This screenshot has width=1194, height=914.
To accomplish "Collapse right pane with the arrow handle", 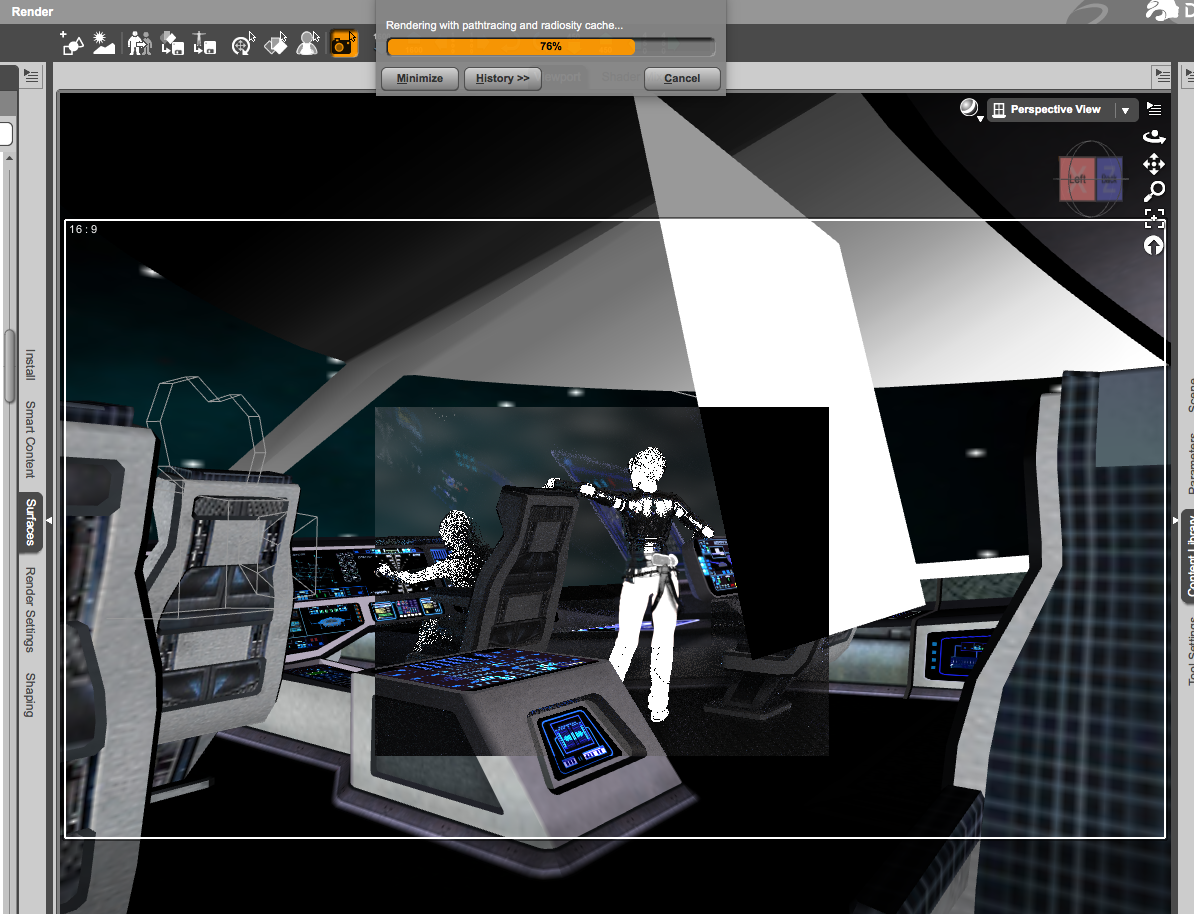I will pyautogui.click(x=1175, y=521).
